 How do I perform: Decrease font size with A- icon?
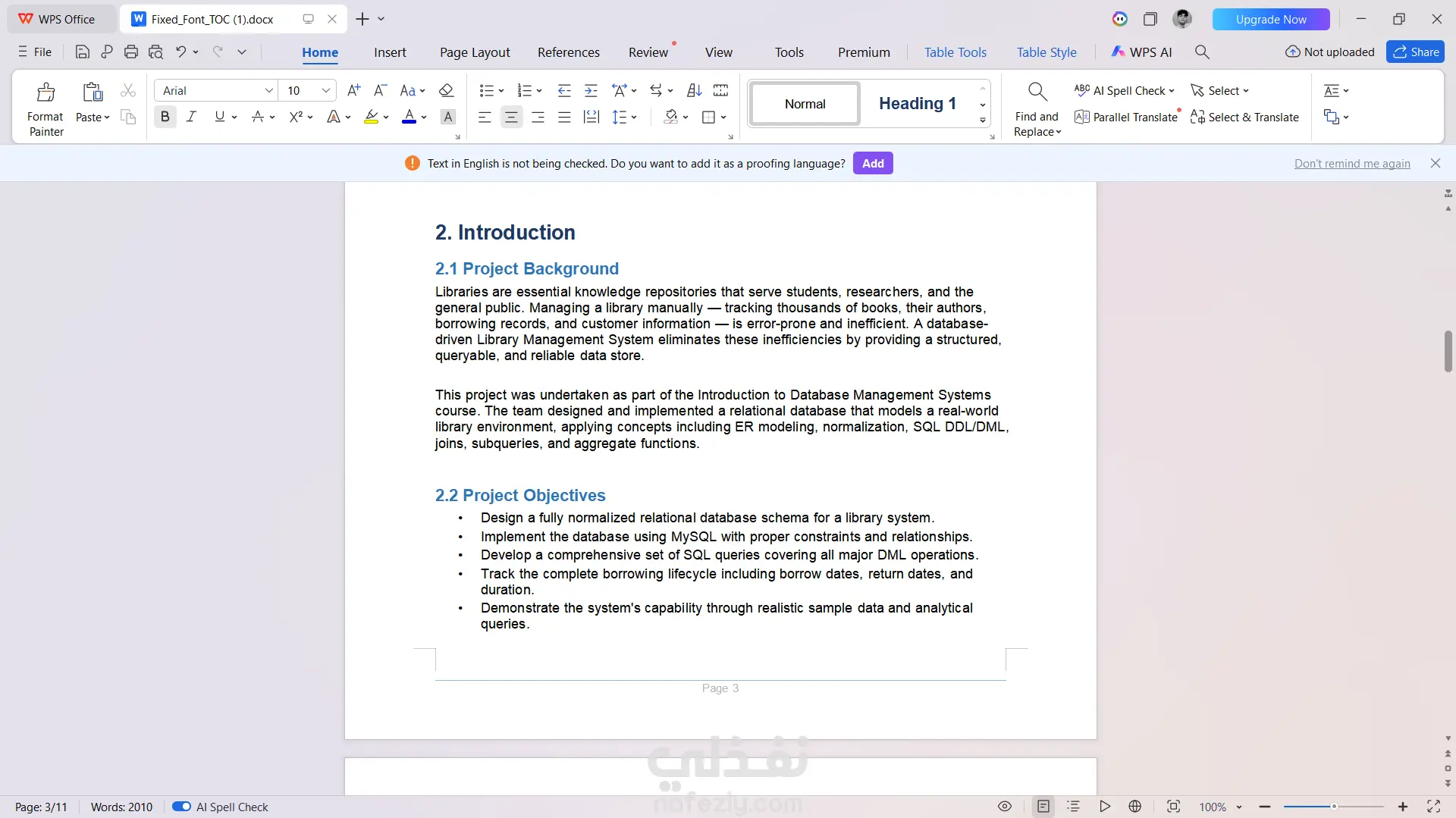(381, 90)
